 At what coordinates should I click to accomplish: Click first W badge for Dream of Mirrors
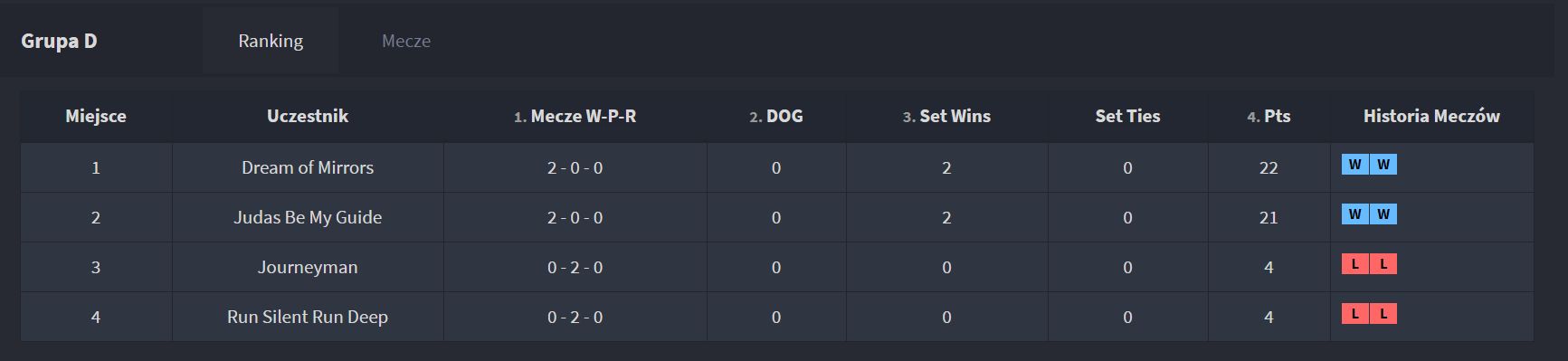(1354, 165)
